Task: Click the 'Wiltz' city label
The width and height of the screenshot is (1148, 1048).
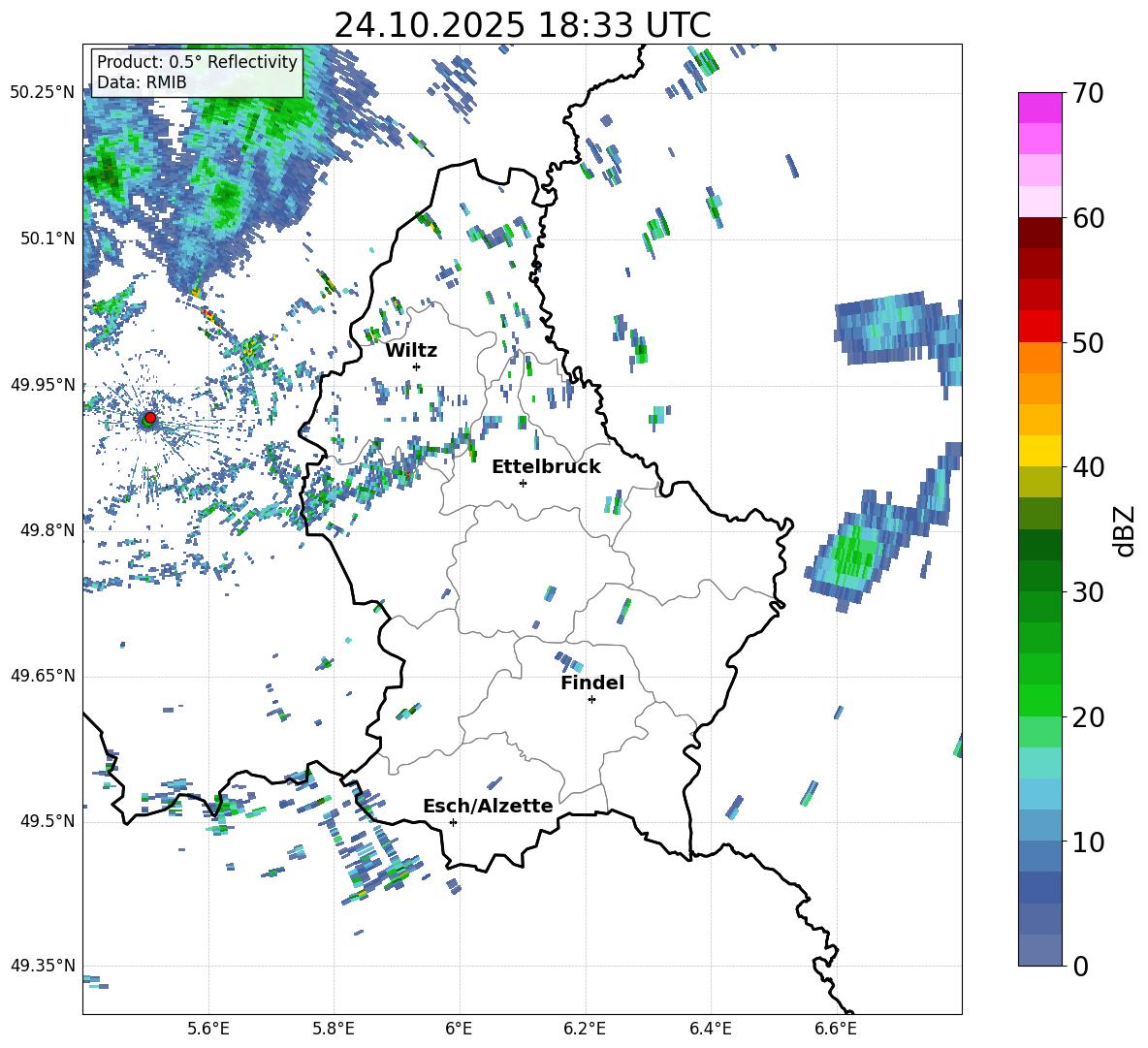Action: coord(411,351)
